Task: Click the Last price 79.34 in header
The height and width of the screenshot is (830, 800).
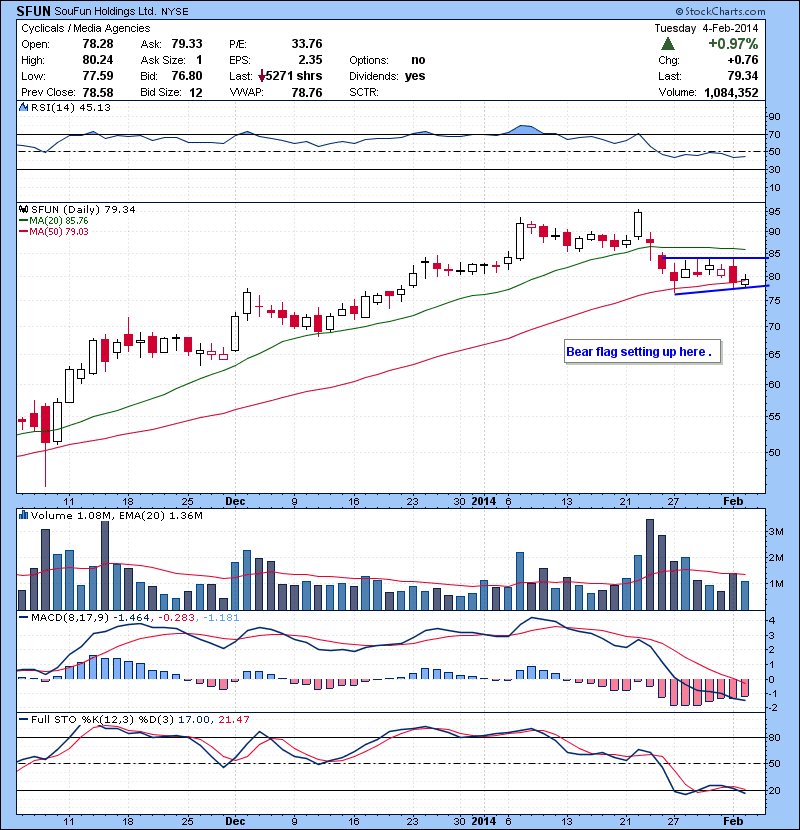Action: (x=743, y=76)
